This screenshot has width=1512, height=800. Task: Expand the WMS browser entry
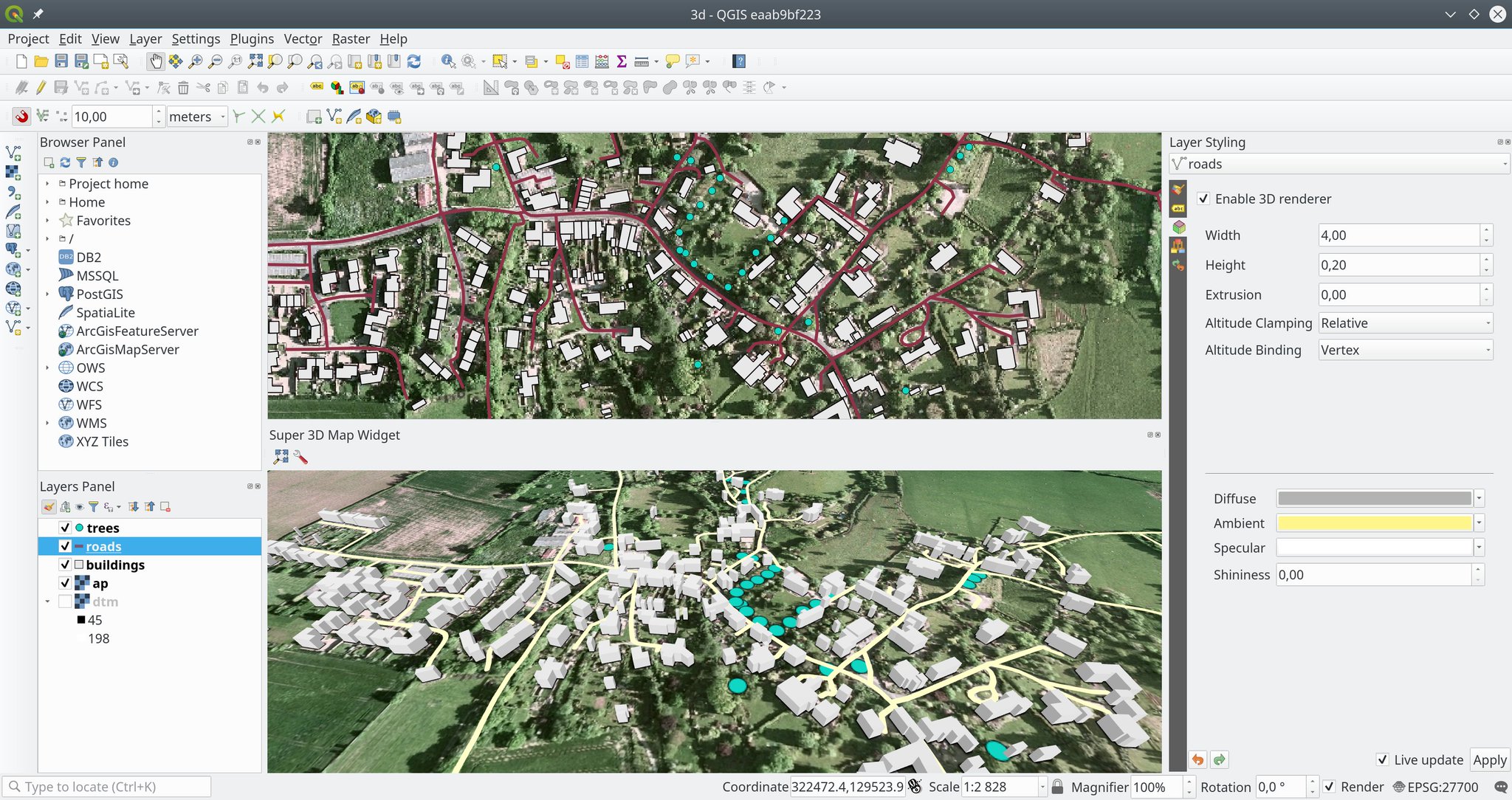(48, 423)
